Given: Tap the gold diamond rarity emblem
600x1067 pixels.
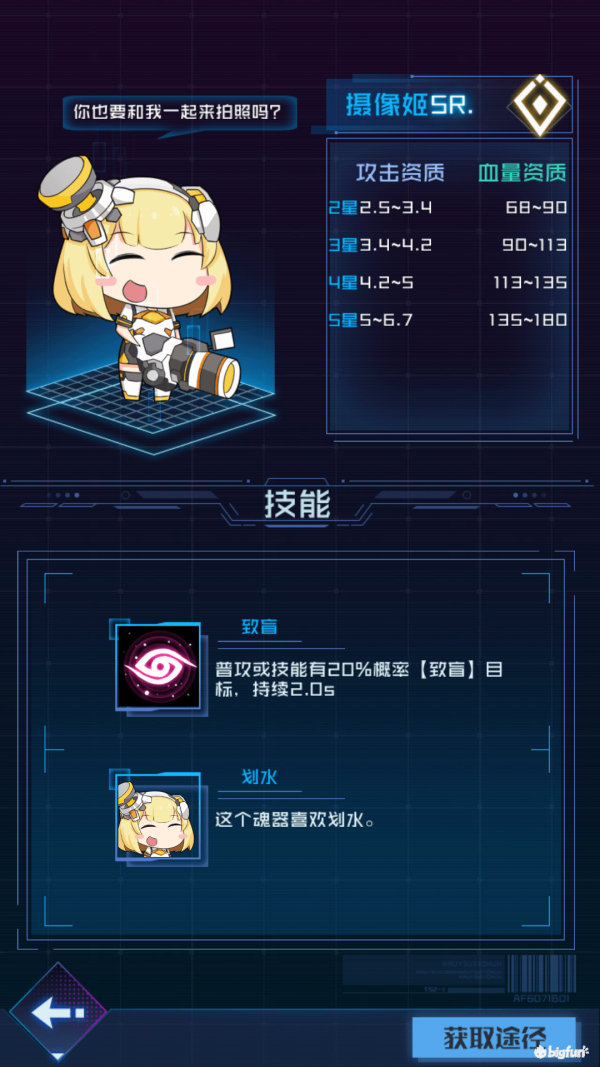Looking at the screenshot, I should click(540, 106).
